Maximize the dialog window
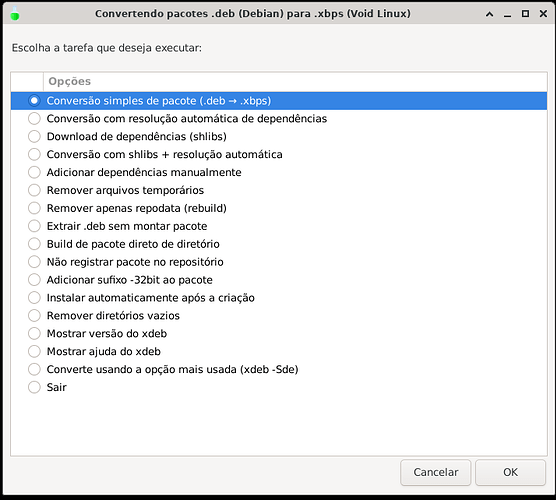The width and height of the screenshot is (556, 500). coord(525,14)
